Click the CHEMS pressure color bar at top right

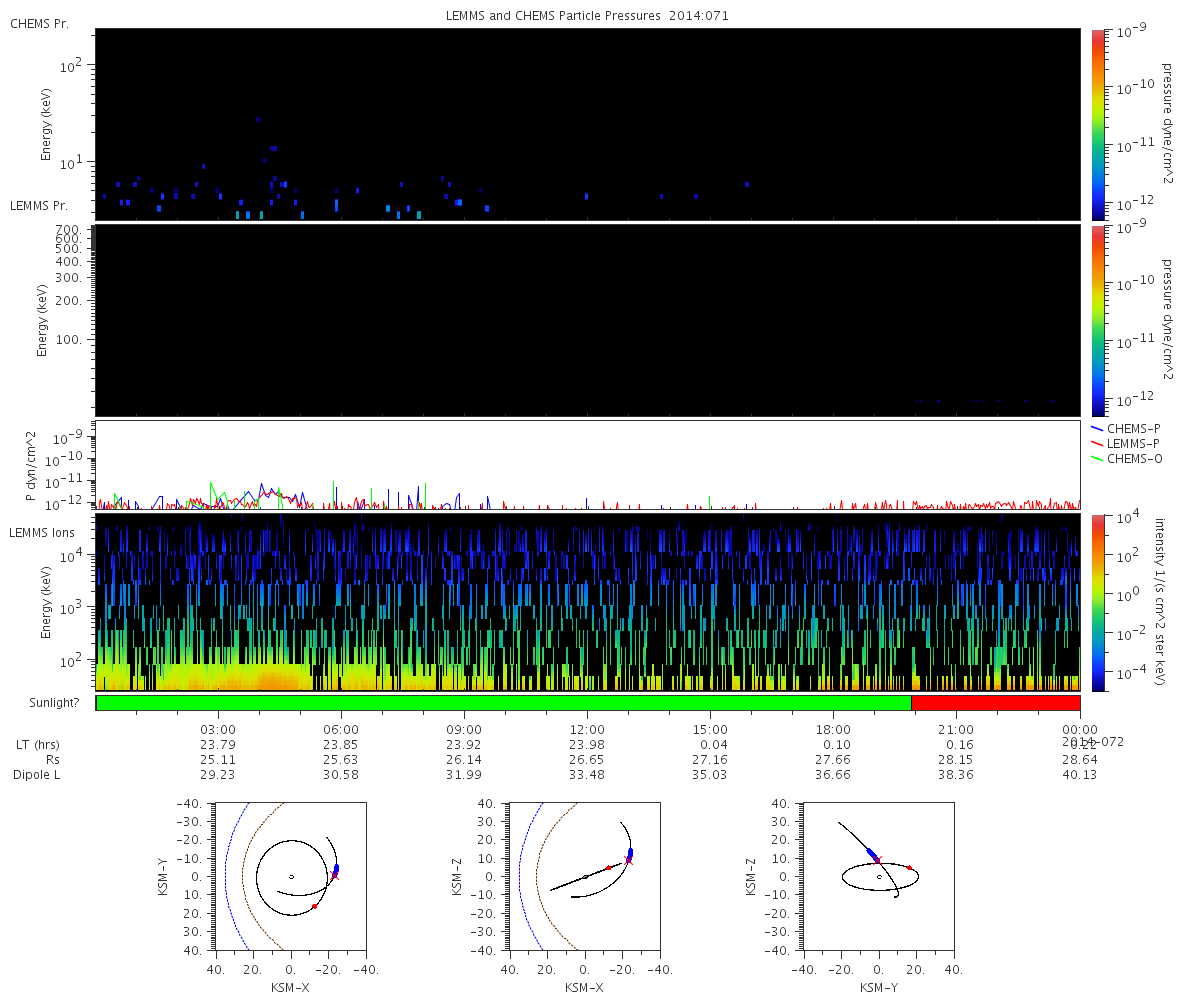pos(1098,124)
